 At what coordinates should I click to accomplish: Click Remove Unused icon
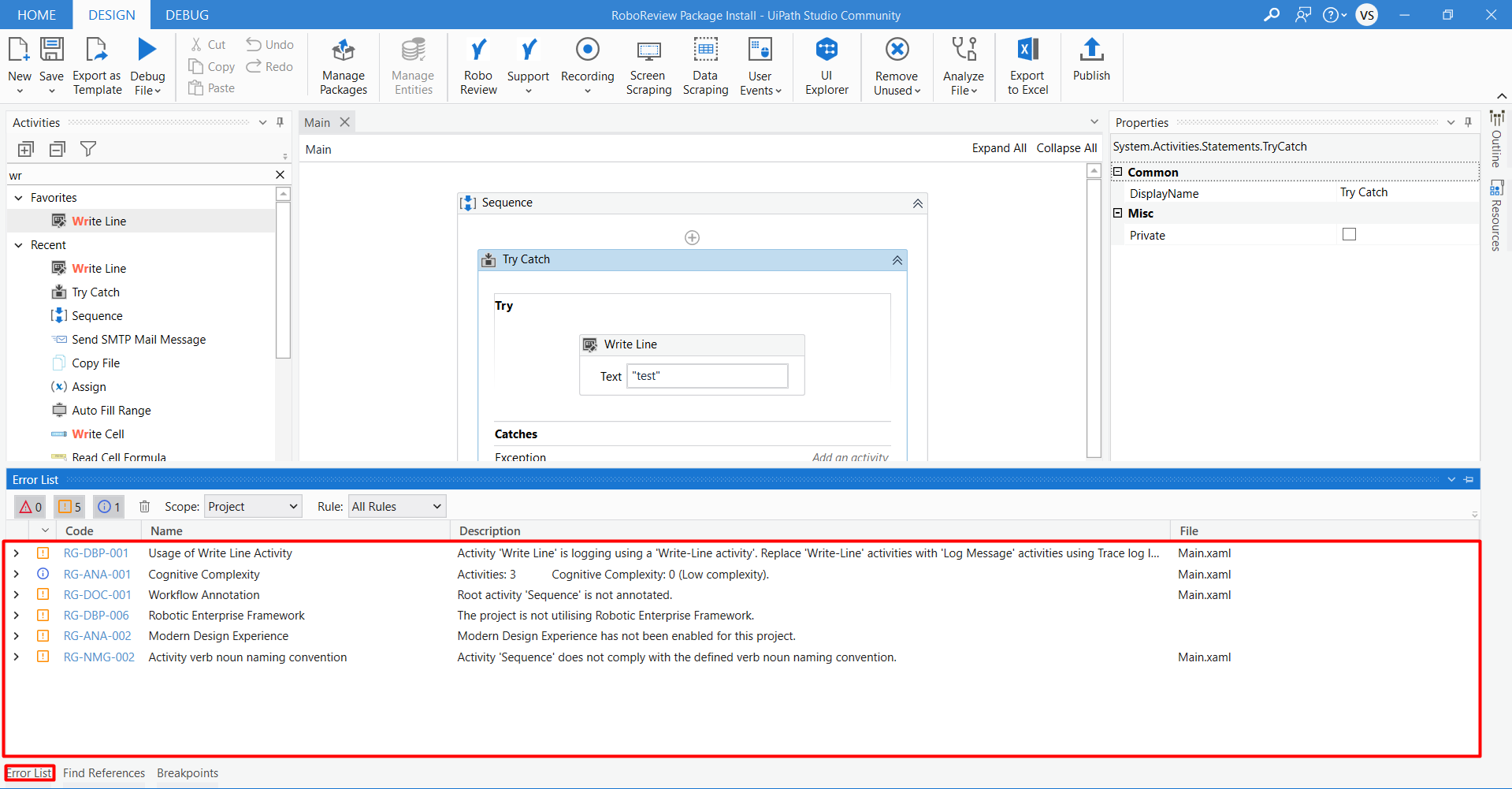(897, 50)
